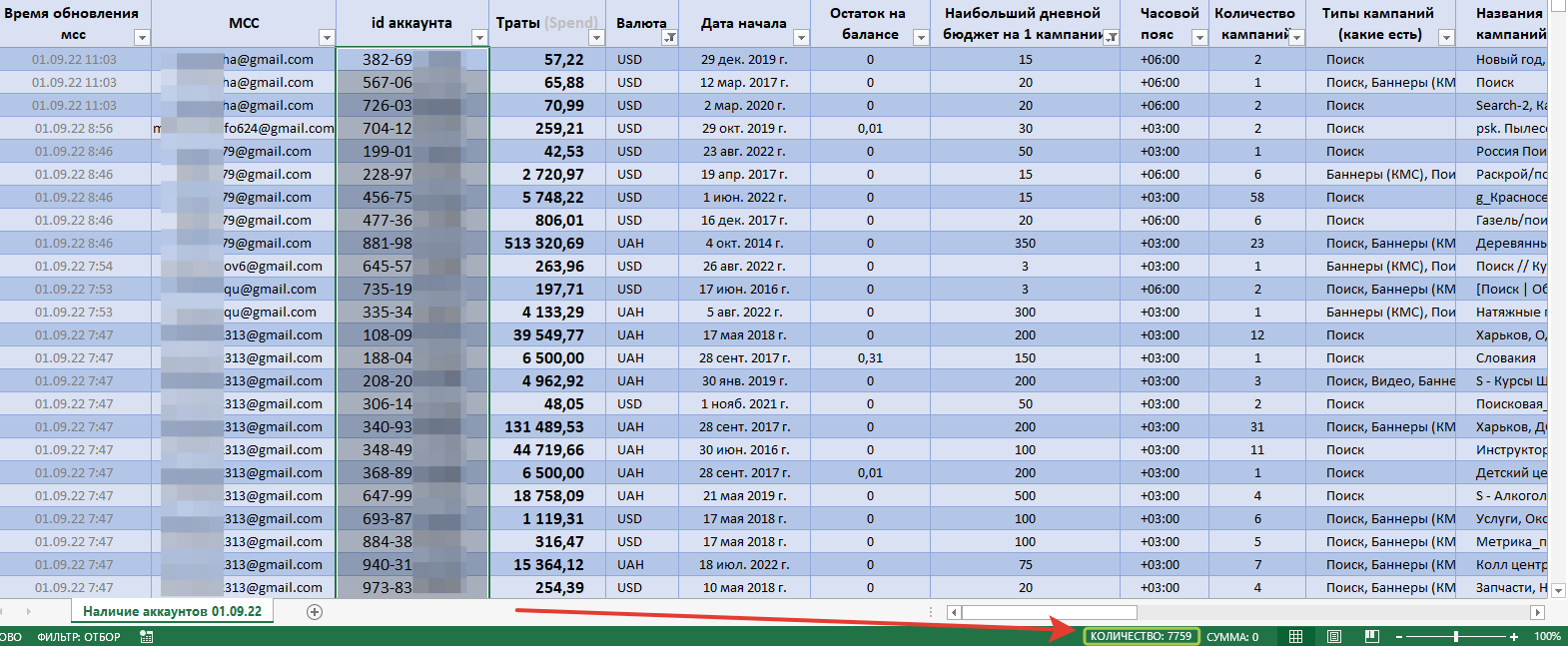Click the macro recording icon in status bar
The width and height of the screenshot is (1568, 646).
point(147,636)
